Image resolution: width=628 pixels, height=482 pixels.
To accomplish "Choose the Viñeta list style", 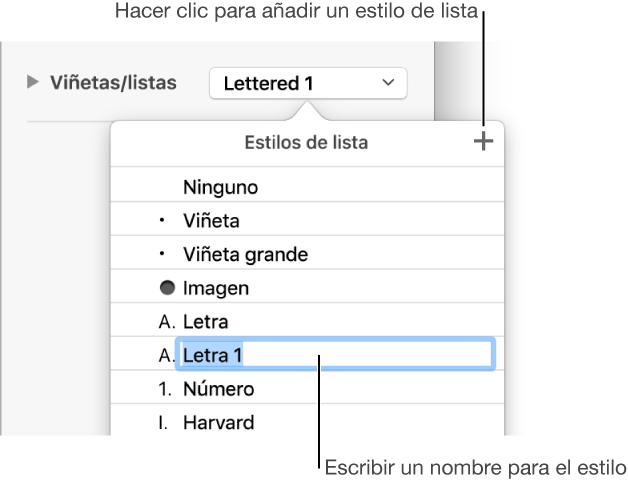I will 211,221.
